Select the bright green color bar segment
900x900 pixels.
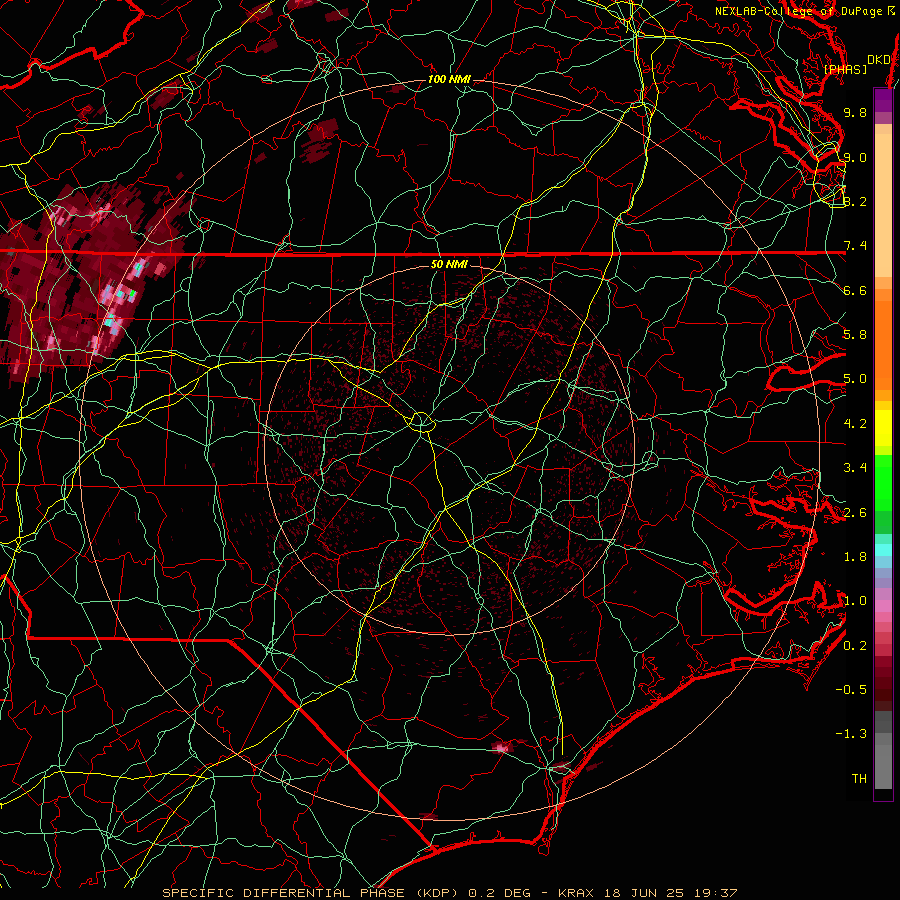[883, 482]
